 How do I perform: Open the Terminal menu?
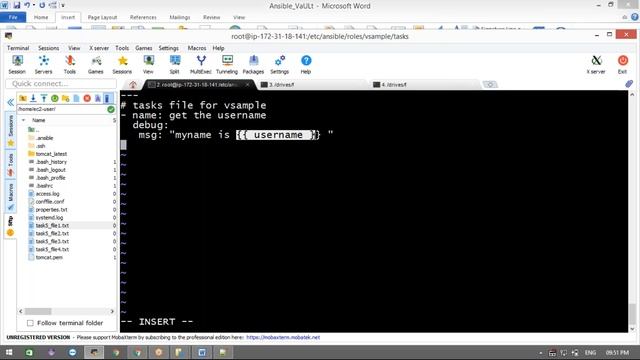tap(18, 48)
